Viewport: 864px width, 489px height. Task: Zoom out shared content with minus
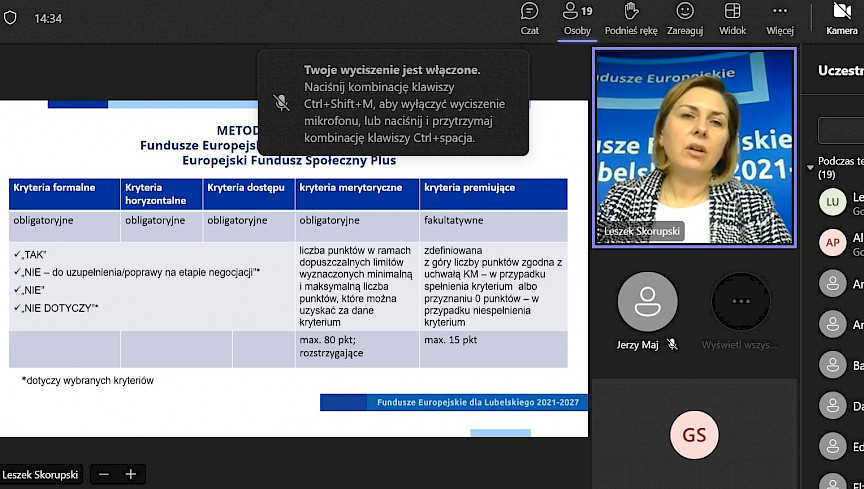104,474
